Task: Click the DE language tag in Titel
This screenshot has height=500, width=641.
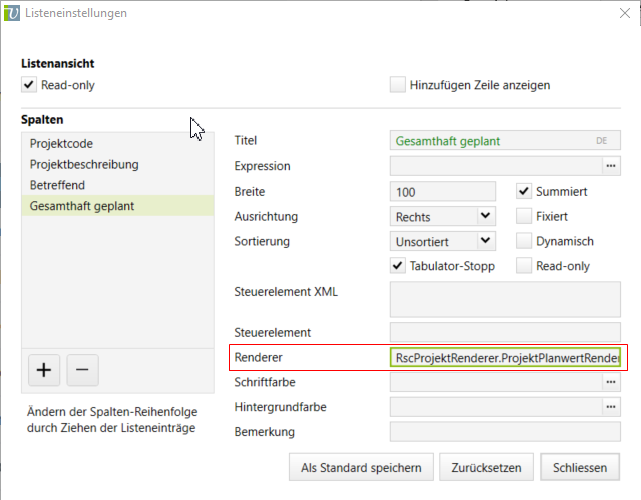Action: (602, 141)
